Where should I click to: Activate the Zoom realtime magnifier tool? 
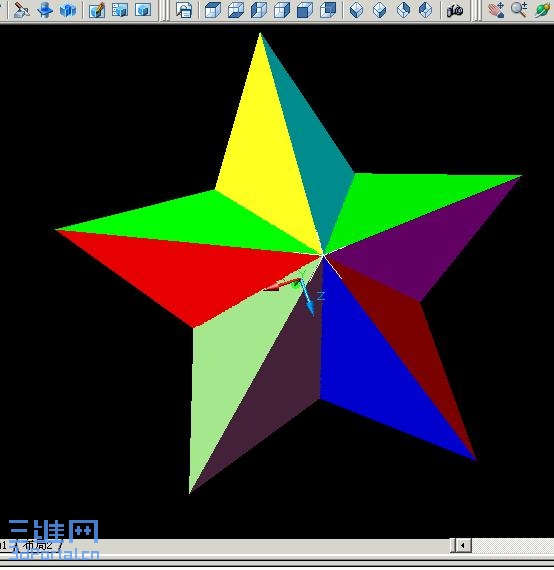[x=519, y=10]
